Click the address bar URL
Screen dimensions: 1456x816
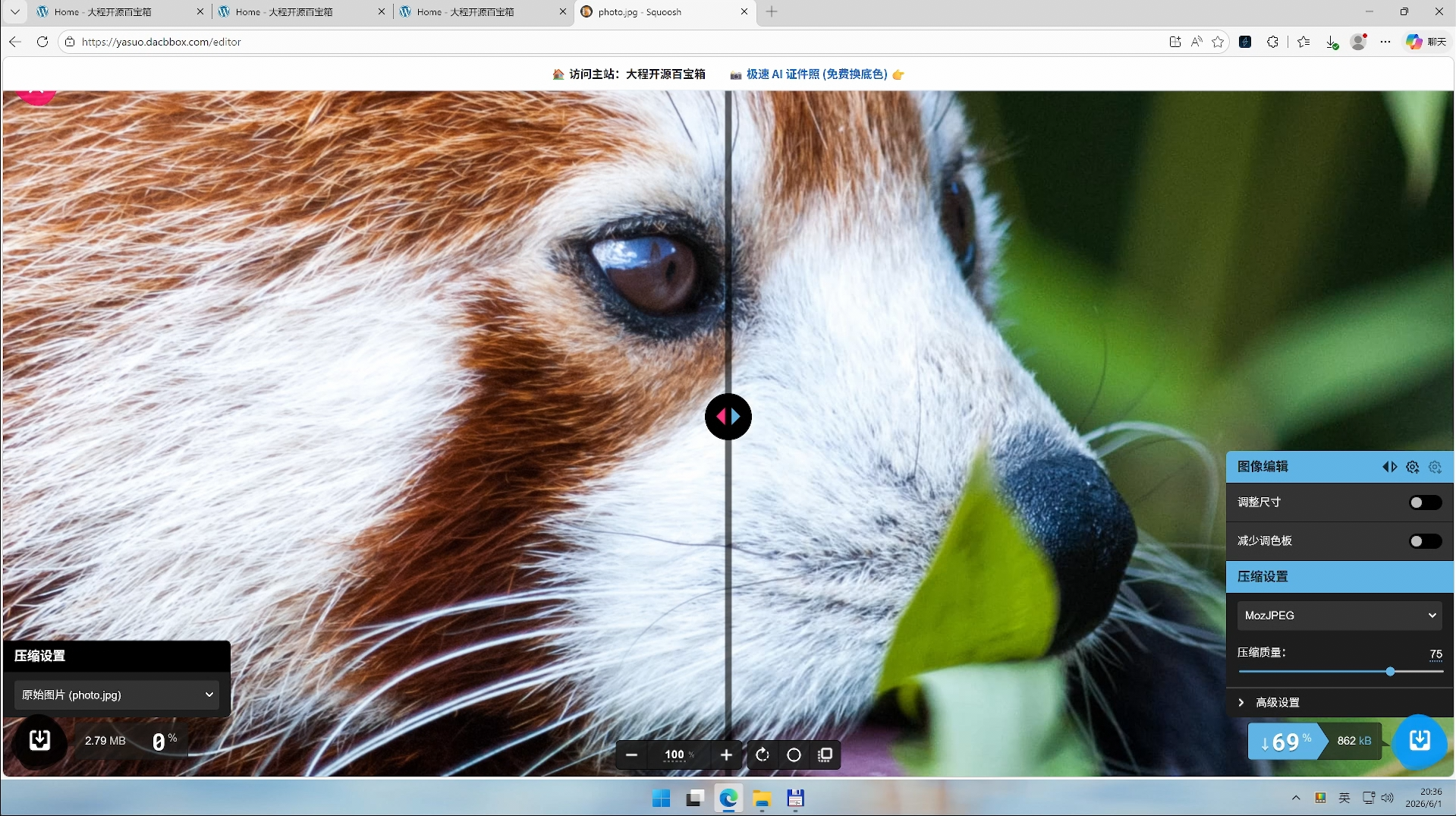coord(161,42)
